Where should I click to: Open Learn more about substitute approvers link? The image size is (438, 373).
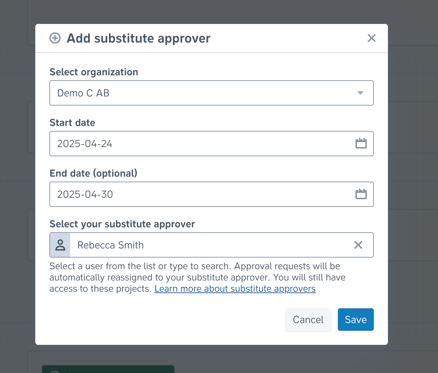point(235,289)
